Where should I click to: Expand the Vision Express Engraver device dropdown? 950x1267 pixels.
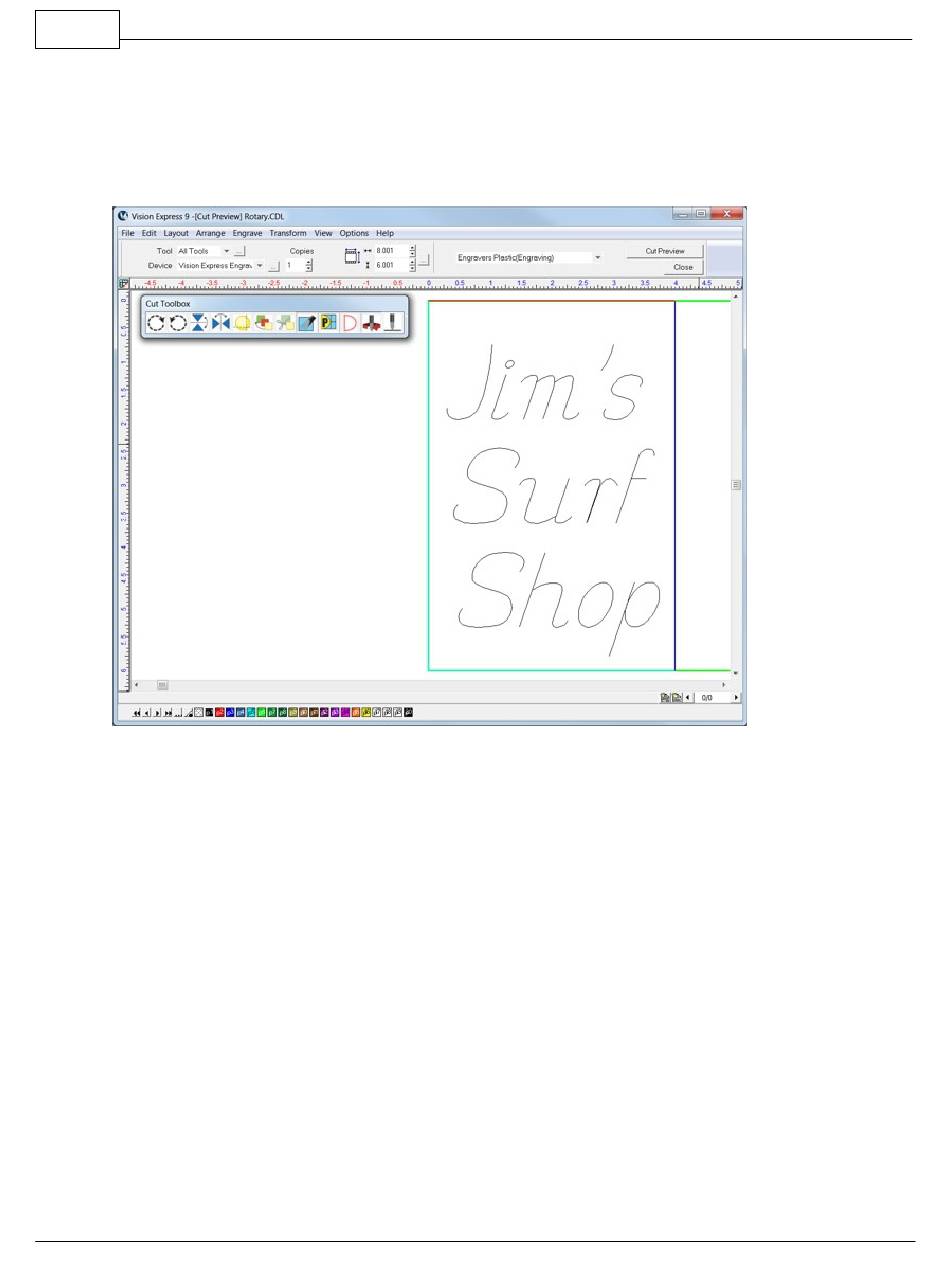point(259,266)
